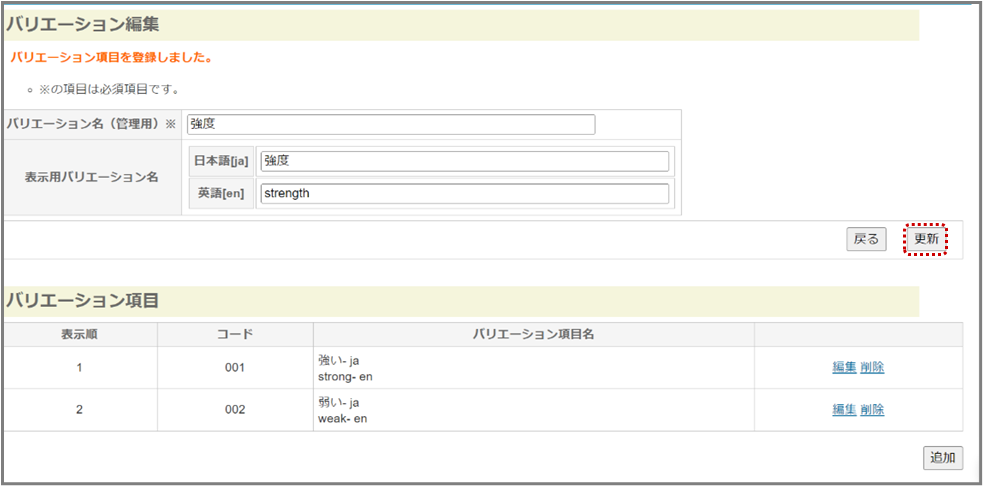Click 削除 link for code 002
983x486 pixels.
pyautogui.click(x=872, y=410)
